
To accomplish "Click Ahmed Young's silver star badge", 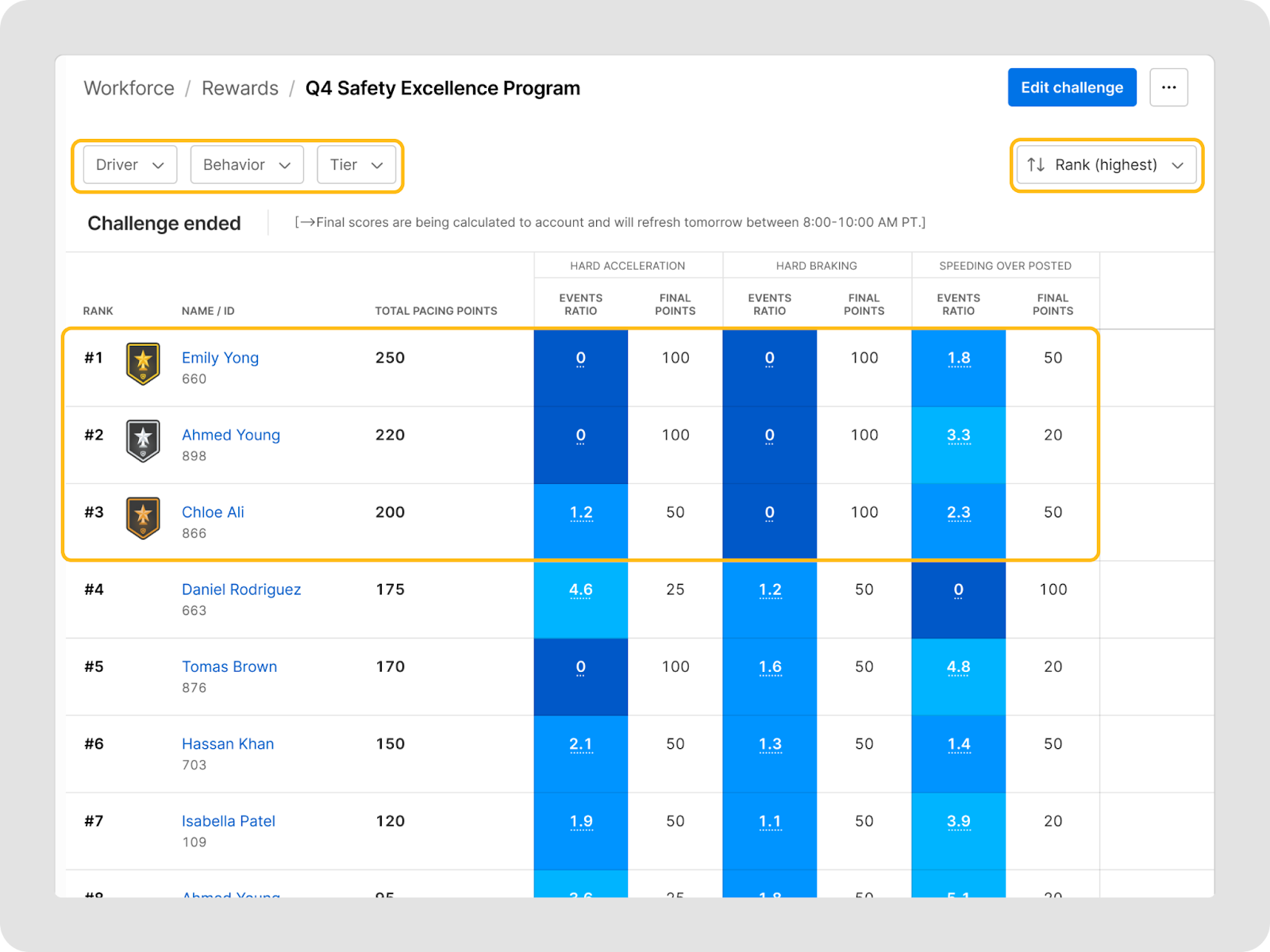I will coord(143,441).
